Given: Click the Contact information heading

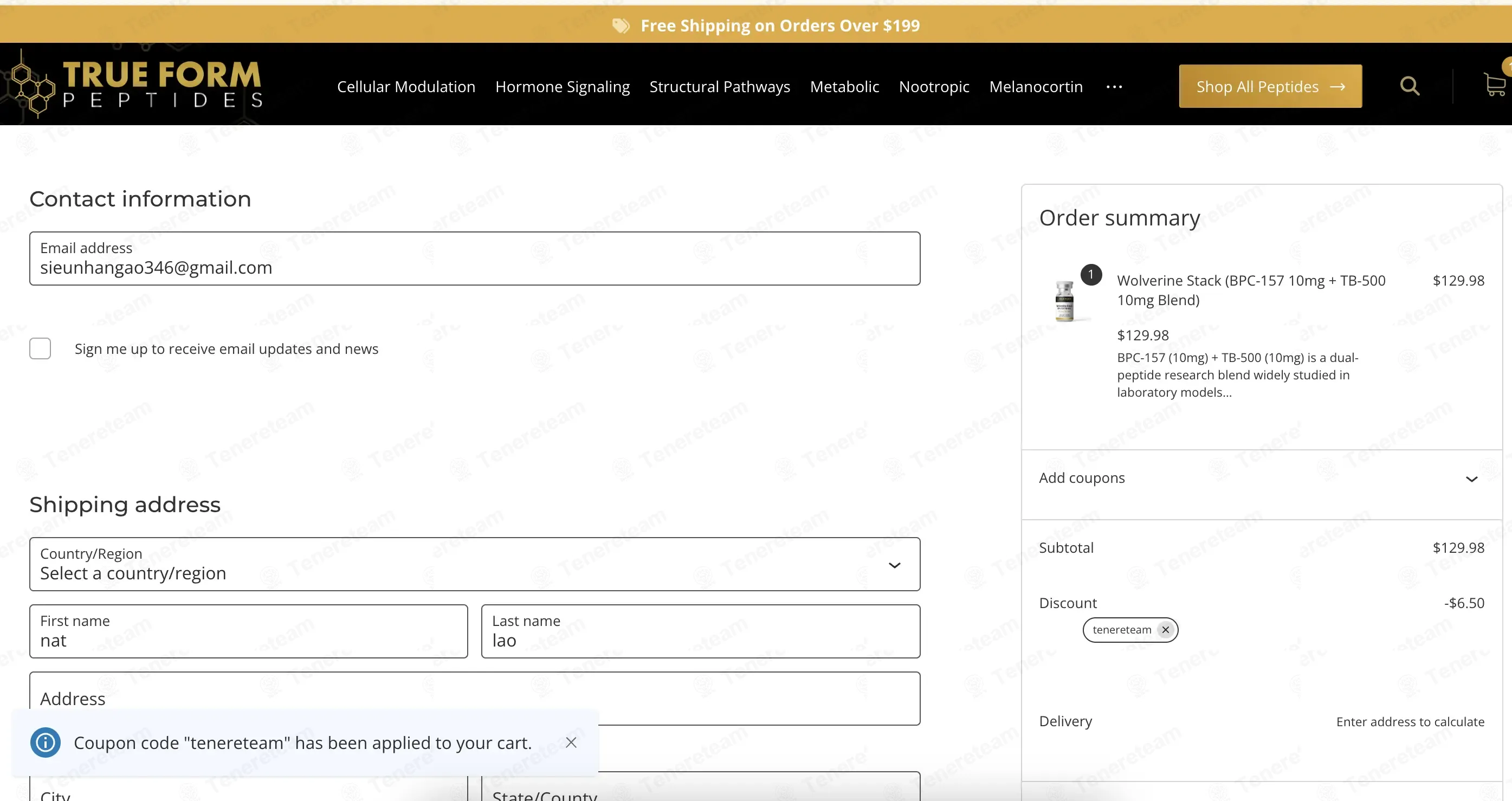Looking at the screenshot, I should coord(140,199).
